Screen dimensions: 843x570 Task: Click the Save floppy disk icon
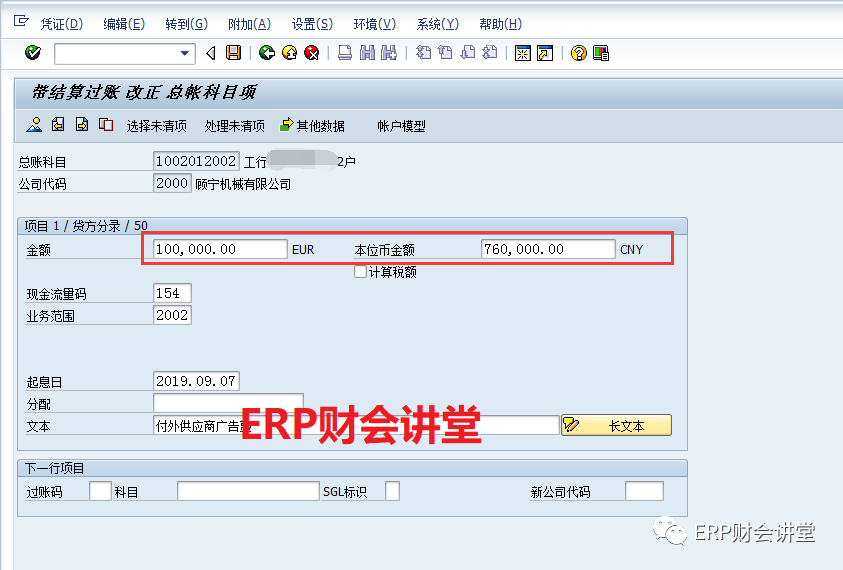tap(233, 53)
